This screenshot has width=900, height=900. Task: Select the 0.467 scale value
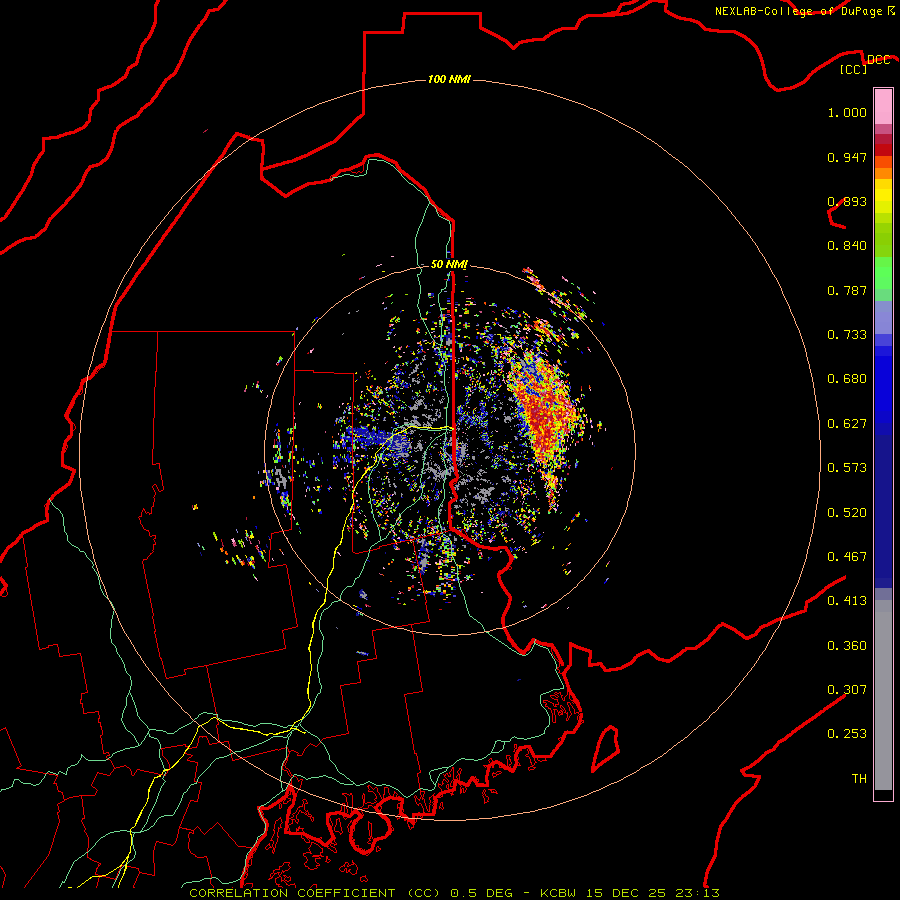pos(847,557)
